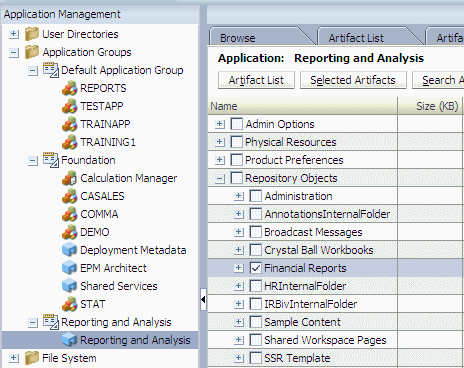Check the Broadcast Messages checkbox
Image resolution: width=464 pixels, height=368 pixels.
click(255, 232)
